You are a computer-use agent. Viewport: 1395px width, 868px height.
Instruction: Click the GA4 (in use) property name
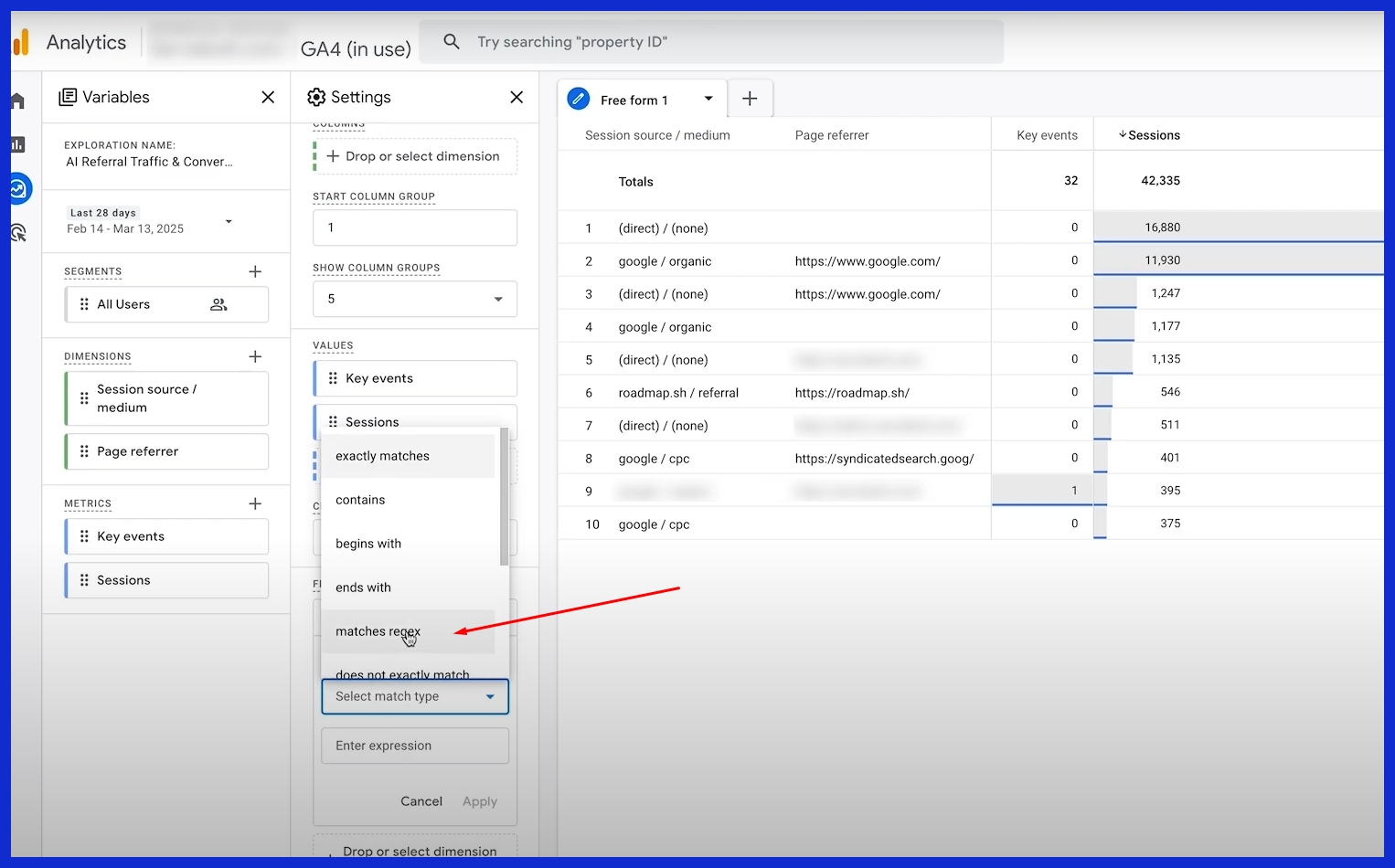356,48
